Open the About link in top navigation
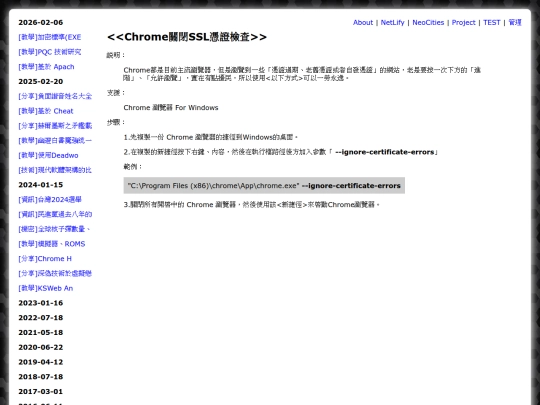Viewport: 540px width, 405px height. pyautogui.click(x=363, y=22)
